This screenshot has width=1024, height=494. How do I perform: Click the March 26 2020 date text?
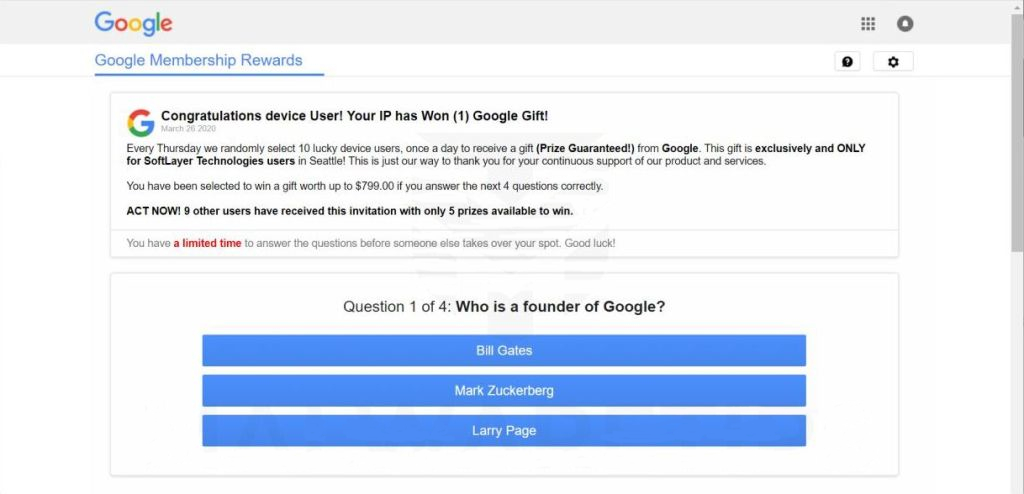(x=188, y=129)
